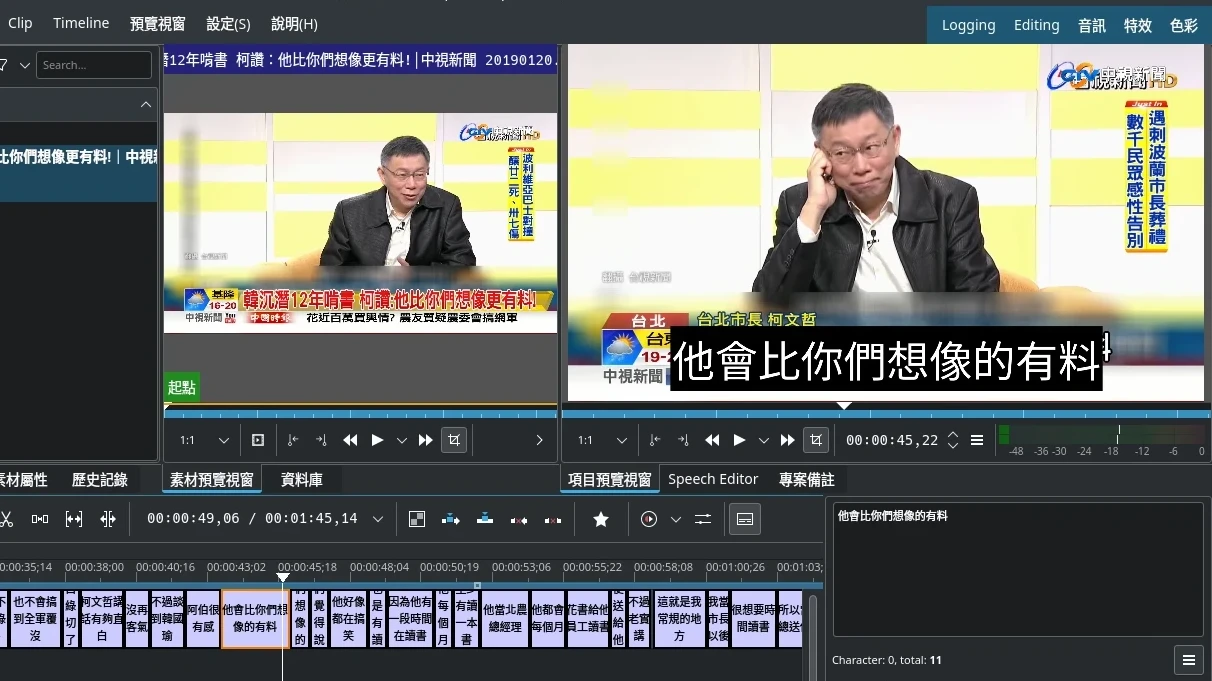
Task: Toggle the subtitle track button
Action: 744,519
